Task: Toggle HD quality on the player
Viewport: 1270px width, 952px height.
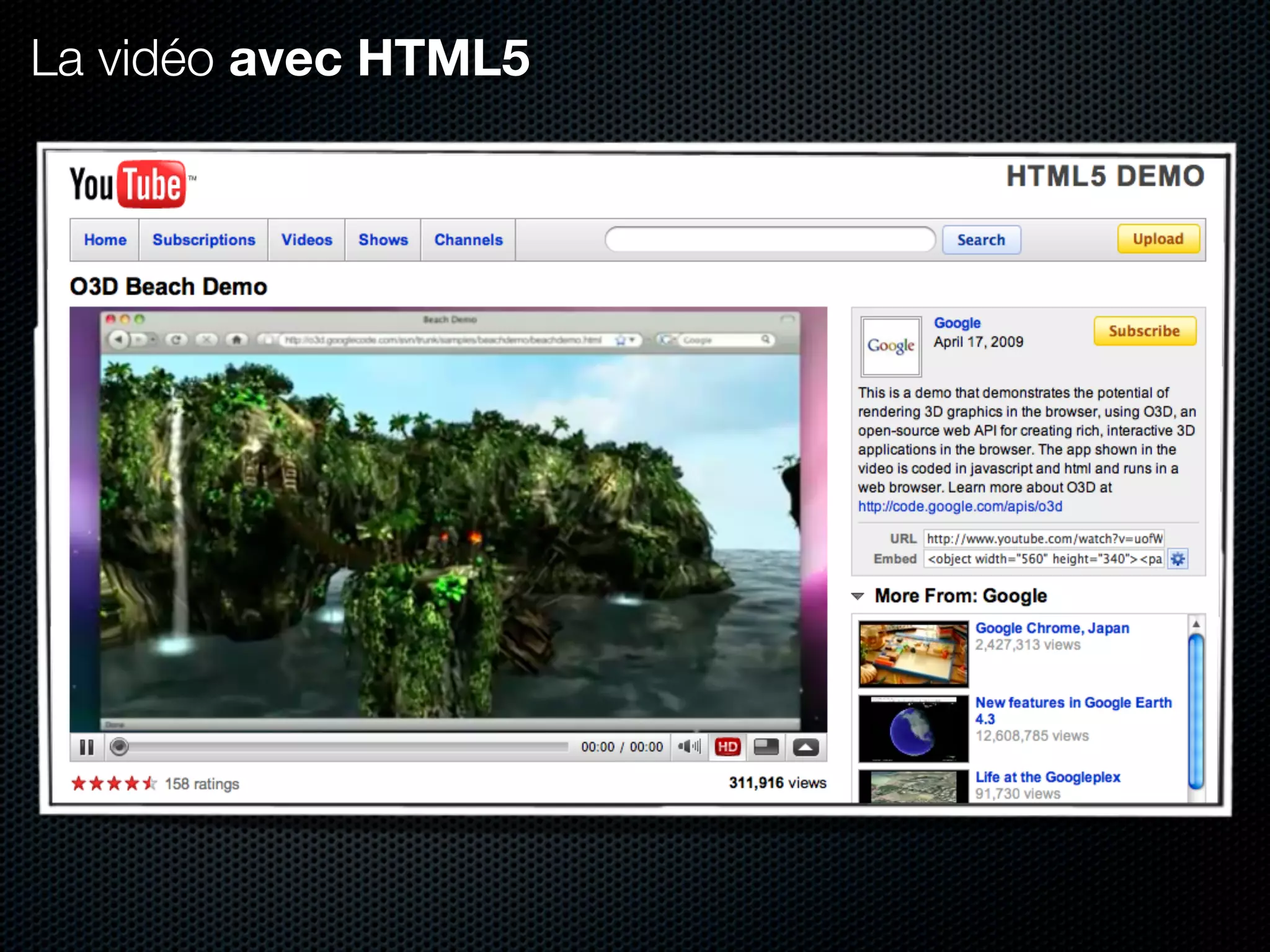Action: click(727, 747)
